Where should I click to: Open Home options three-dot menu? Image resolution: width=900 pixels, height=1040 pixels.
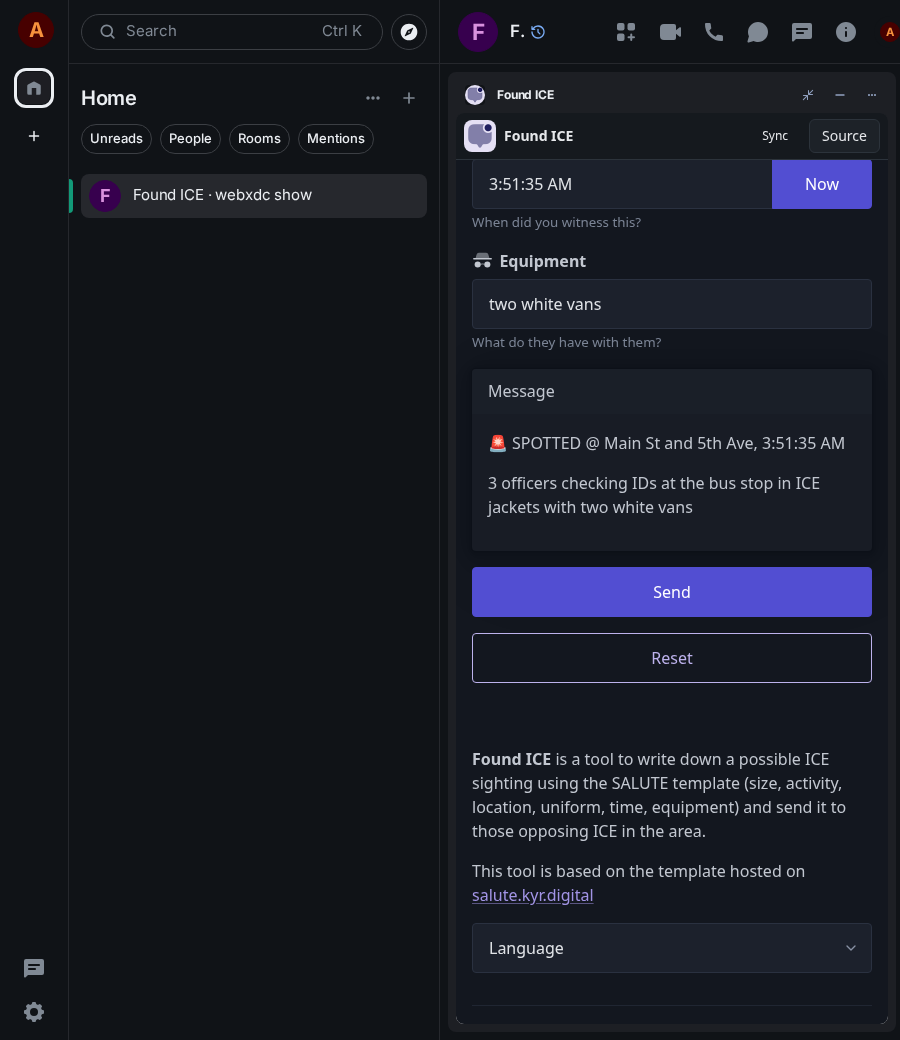tap(373, 98)
